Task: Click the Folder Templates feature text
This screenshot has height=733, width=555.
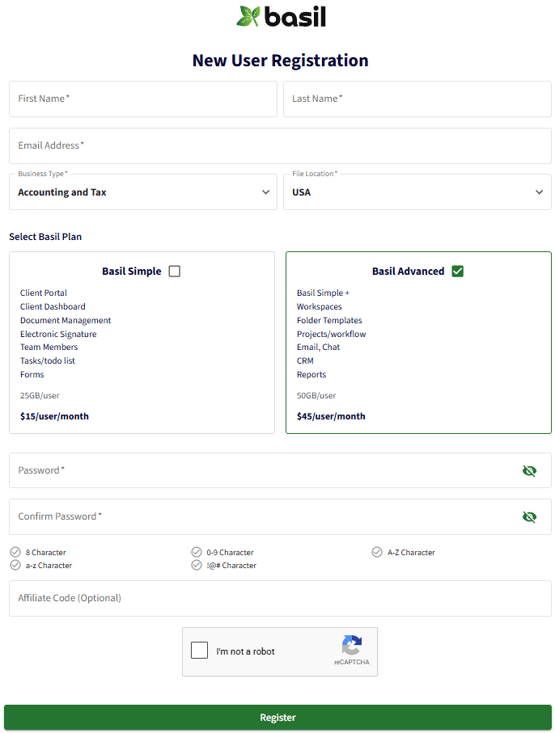Action: click(x=330, y=320)
